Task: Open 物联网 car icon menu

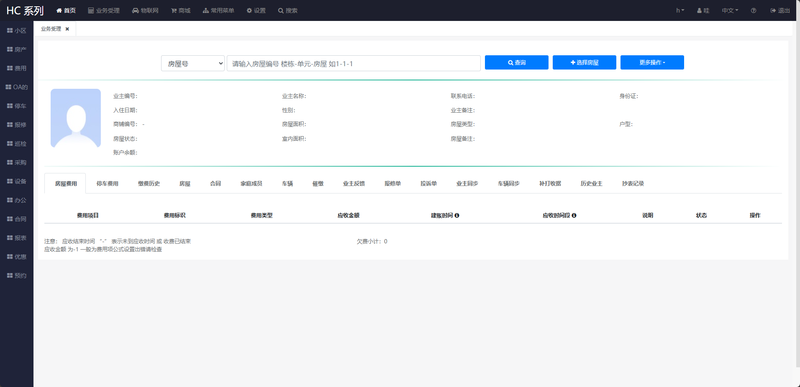Action: point(145,10)
